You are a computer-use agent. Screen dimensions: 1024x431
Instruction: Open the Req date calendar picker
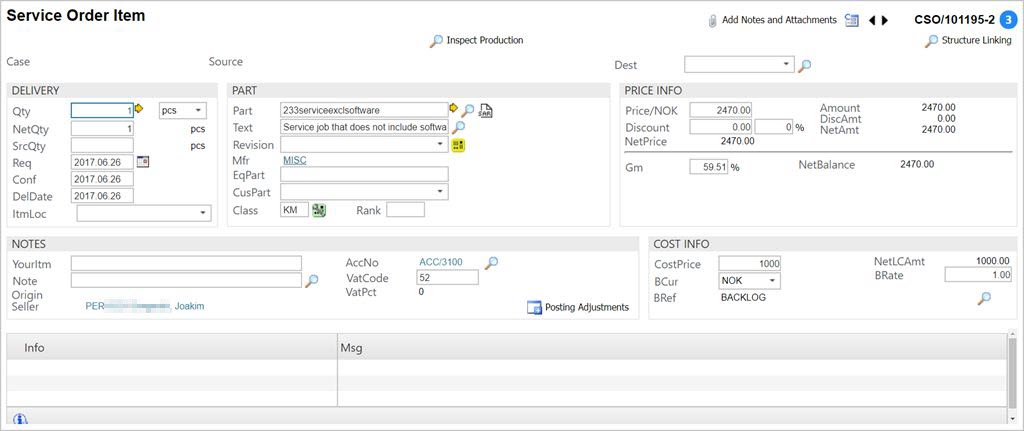click(x=142, y=162)
